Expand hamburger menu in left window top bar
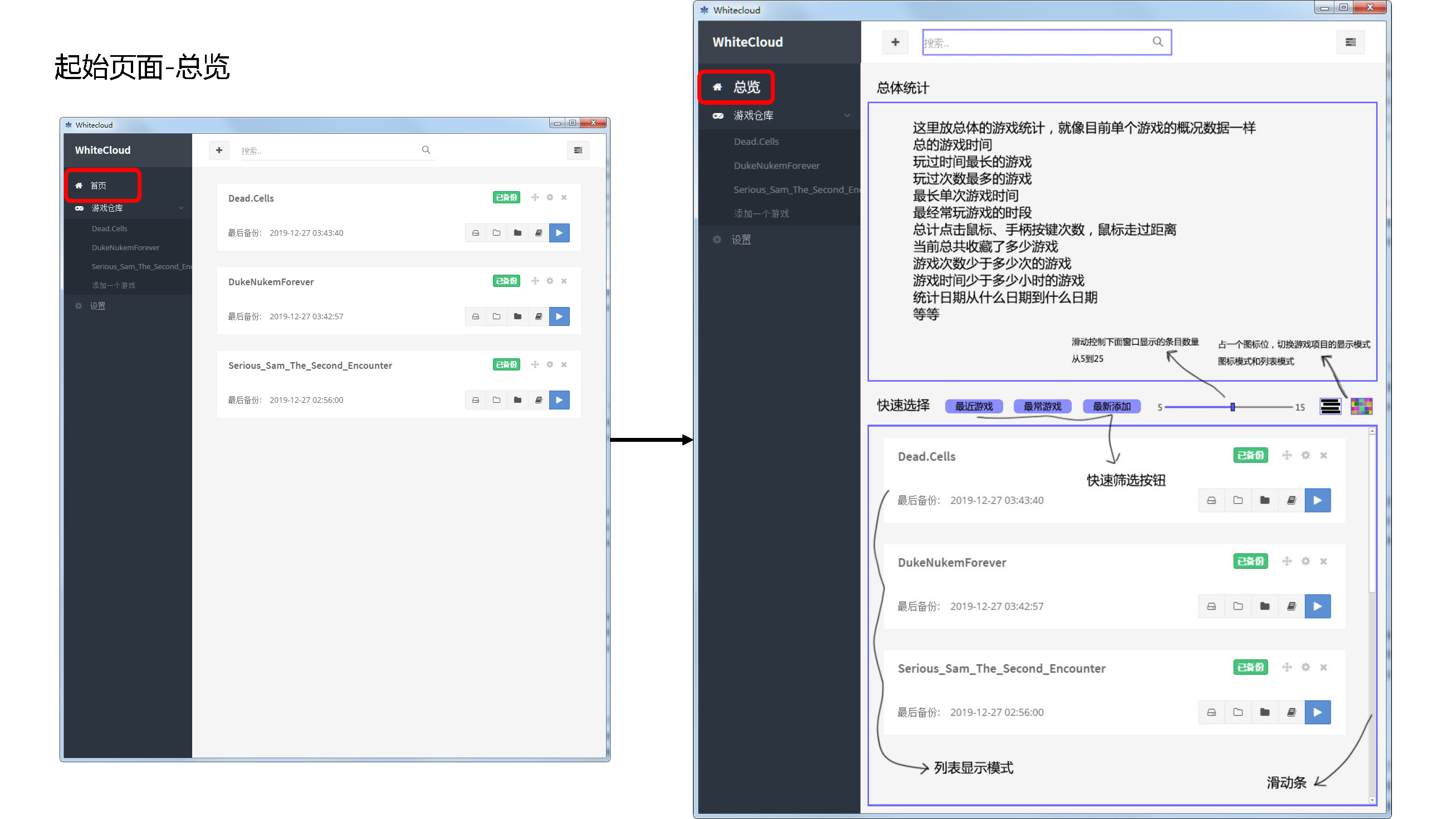 (578, 150)
